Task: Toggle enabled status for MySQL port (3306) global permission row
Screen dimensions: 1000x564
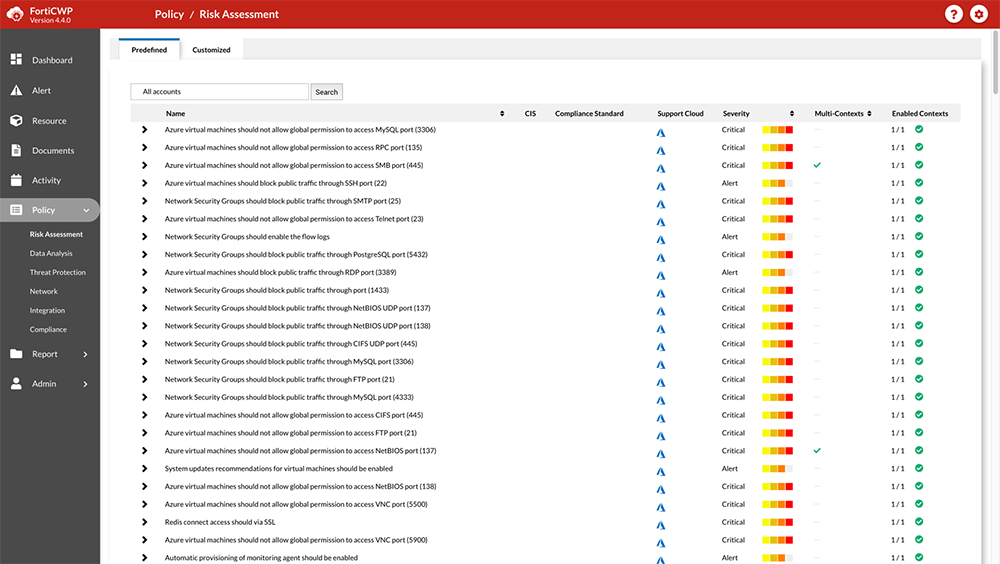Action: (919, 129)
